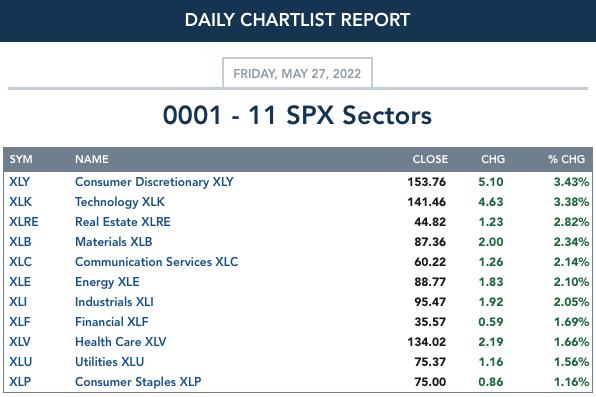
Task: Open Energy XLE sector link
Action: (107, 282)
